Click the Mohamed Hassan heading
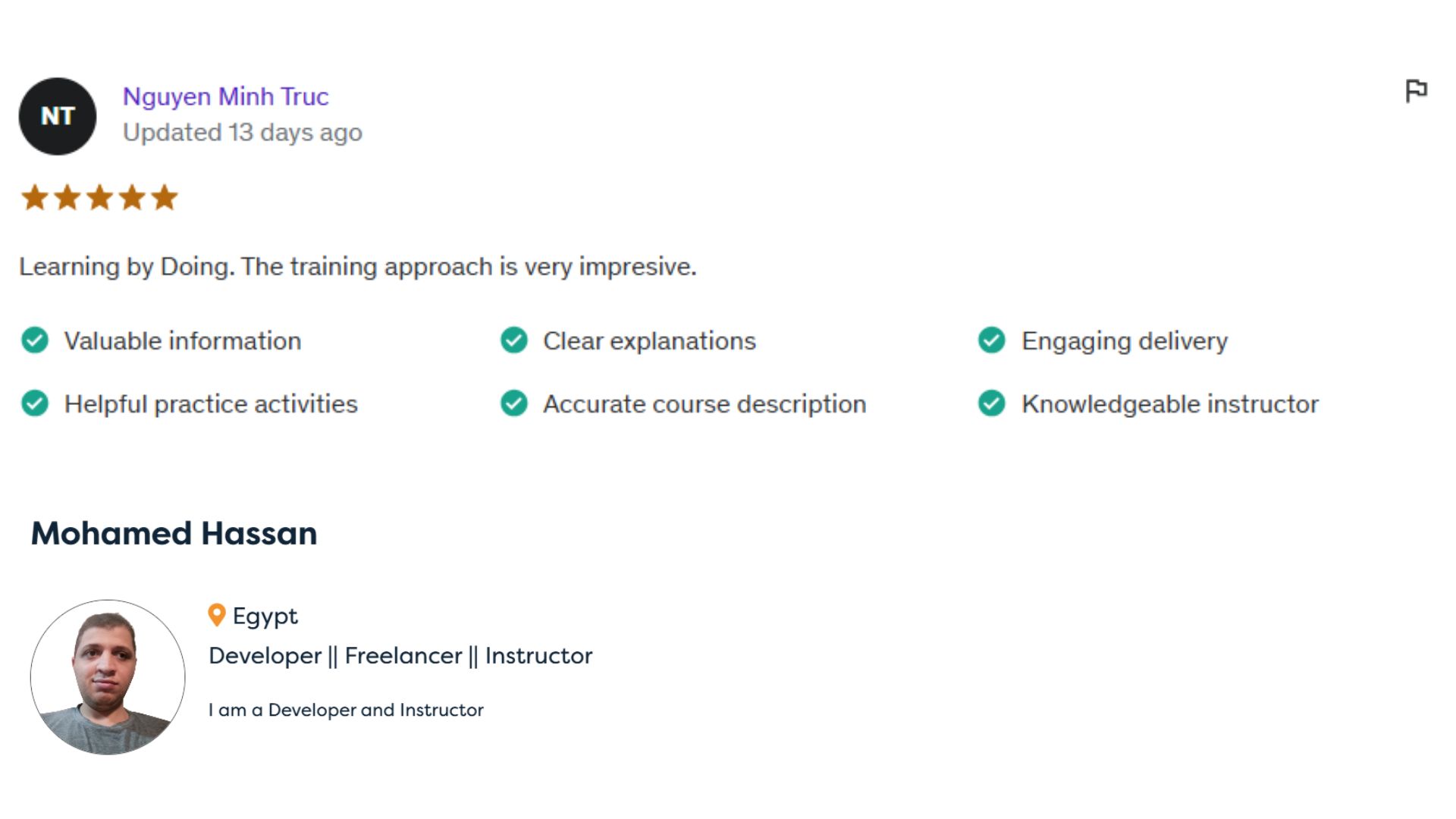Screen dimensions: 1456x819 coord(174,533)
